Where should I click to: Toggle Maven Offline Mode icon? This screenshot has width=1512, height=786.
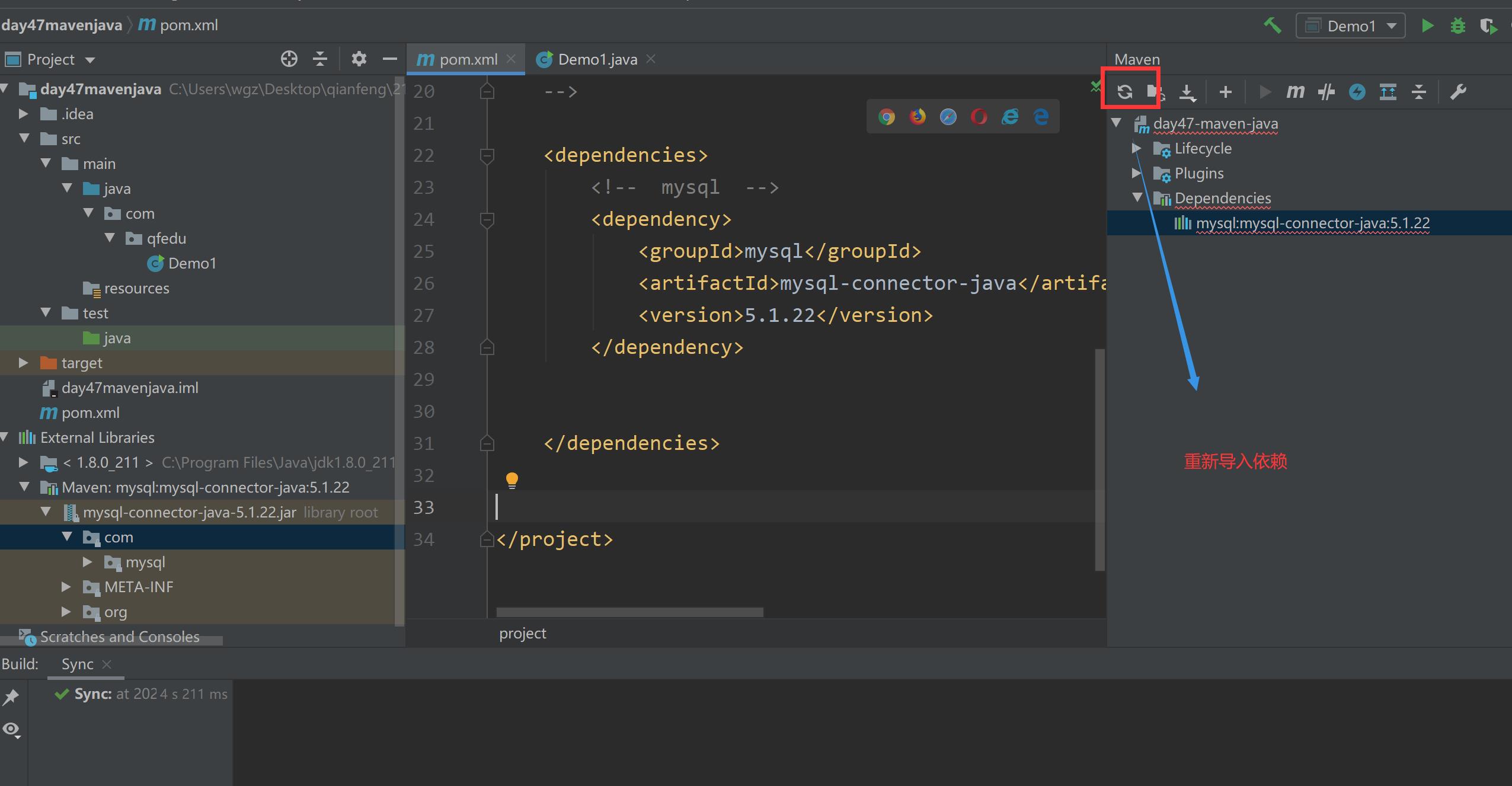click(x=1326, y=92)
